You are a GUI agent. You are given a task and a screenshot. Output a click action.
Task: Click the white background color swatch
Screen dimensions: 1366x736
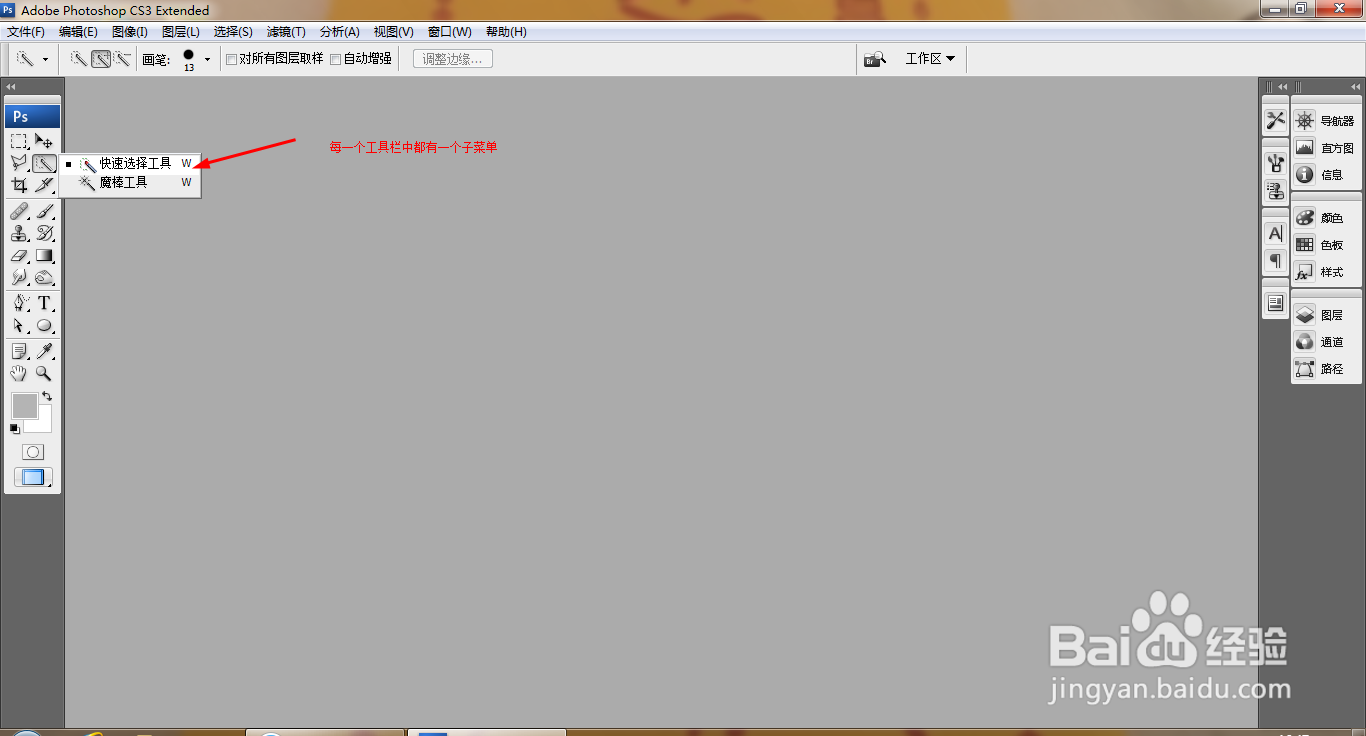[43, 424]
